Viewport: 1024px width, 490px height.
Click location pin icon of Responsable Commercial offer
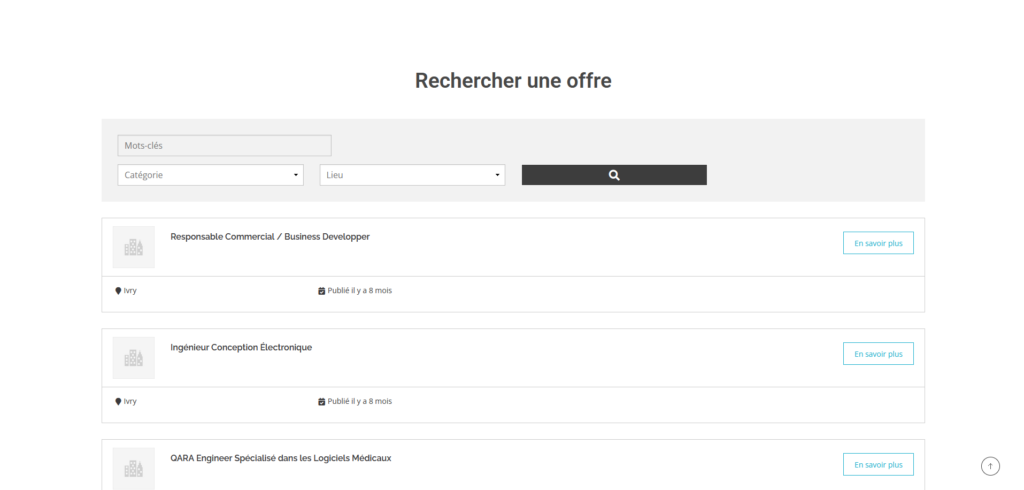118,291
